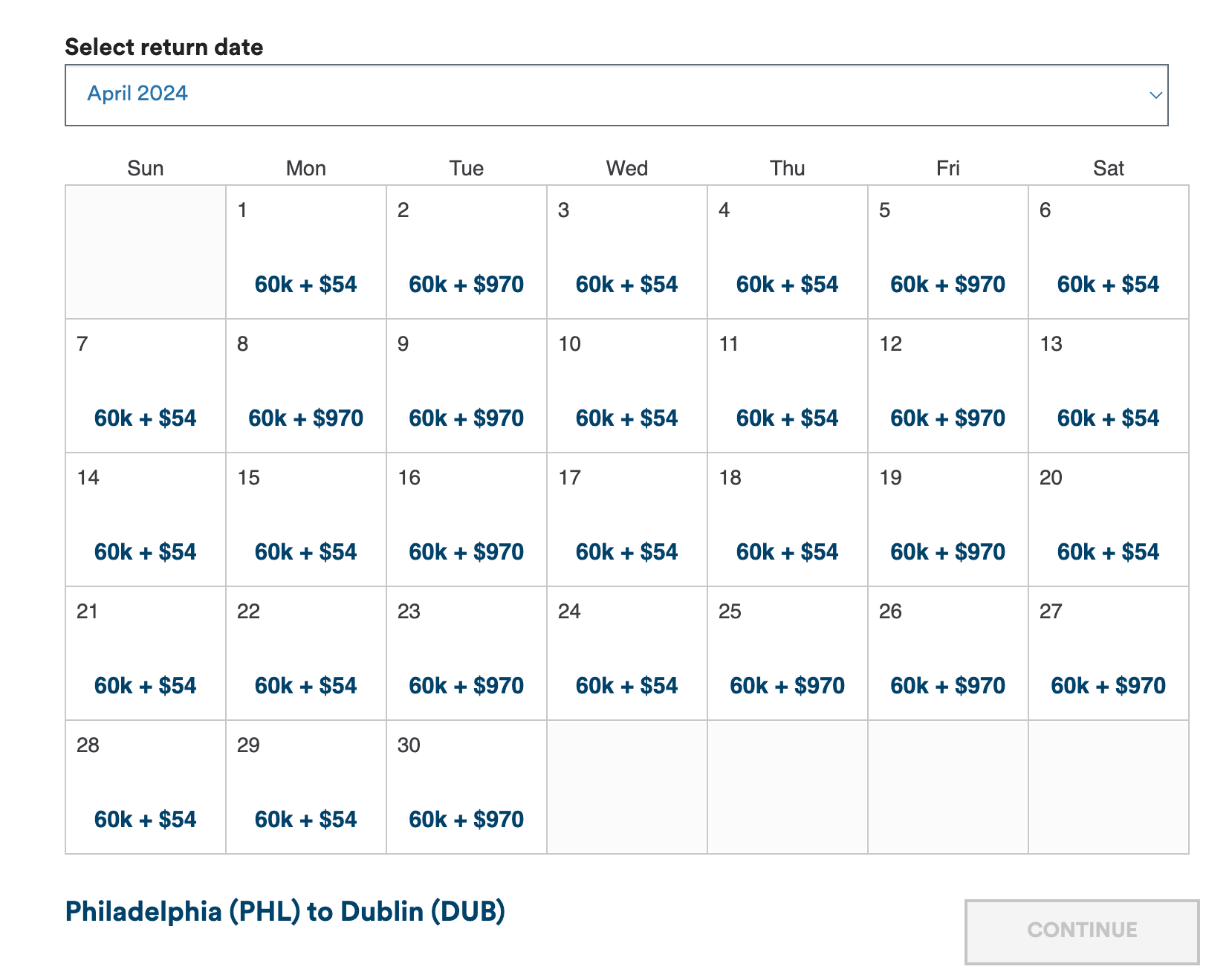Choose April 25 fare 60k + $970
The image size is (1232, 978).
point(787,685)
